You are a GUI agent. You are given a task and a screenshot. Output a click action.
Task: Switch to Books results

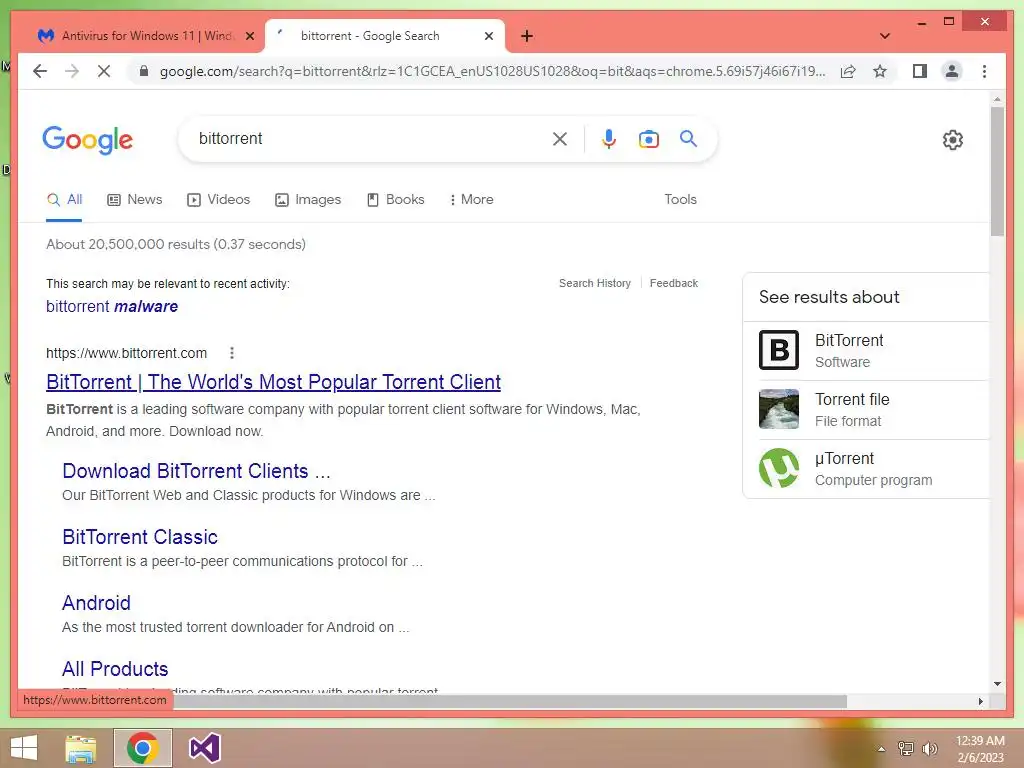(396, 200)
